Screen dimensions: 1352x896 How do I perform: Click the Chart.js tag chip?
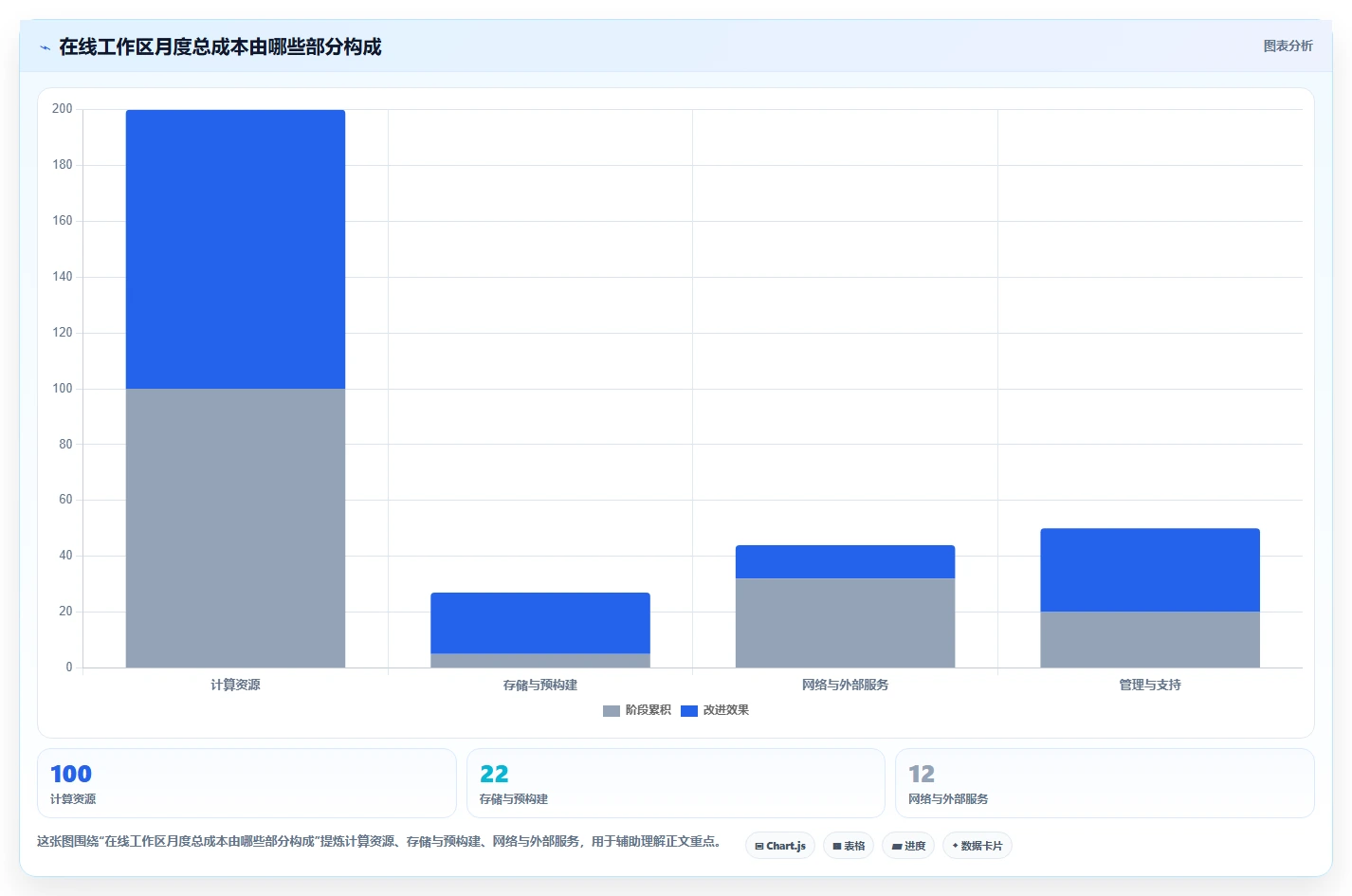[780, 846]
